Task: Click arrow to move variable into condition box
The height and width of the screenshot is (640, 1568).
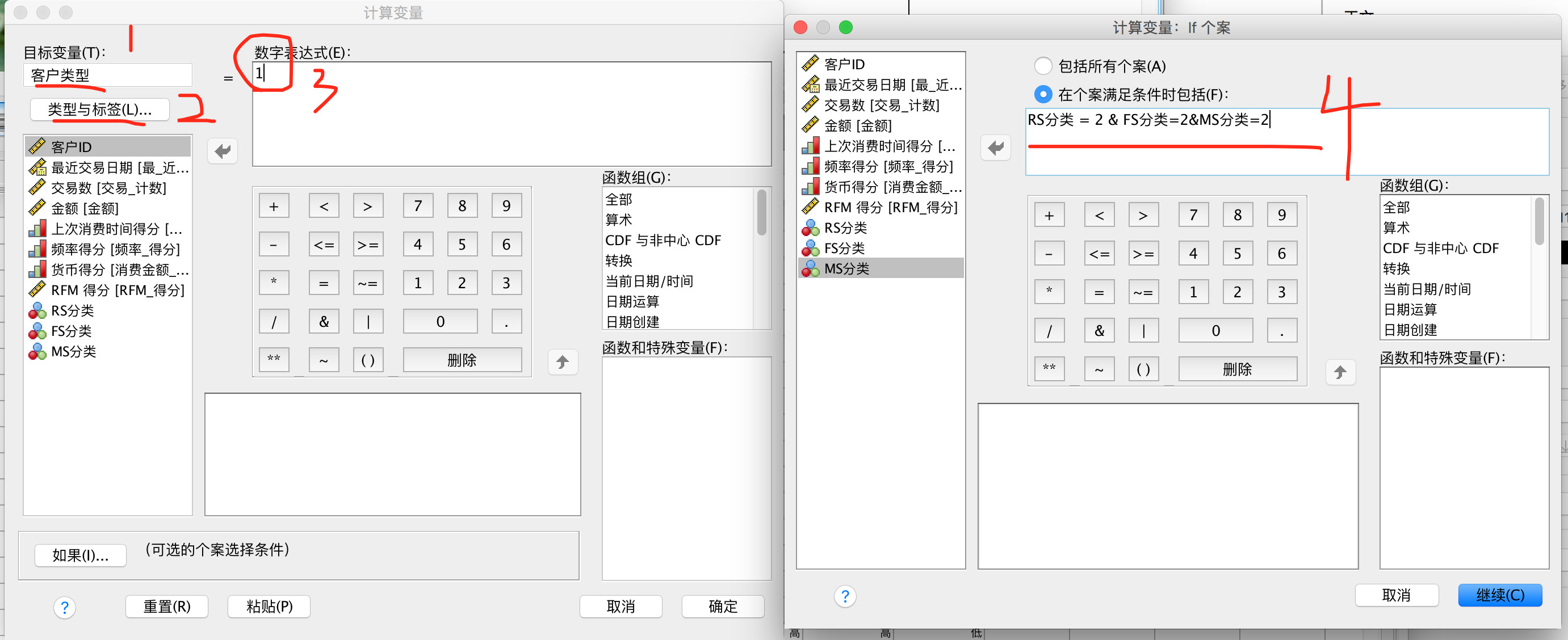Action: click(x=995, y=148)
